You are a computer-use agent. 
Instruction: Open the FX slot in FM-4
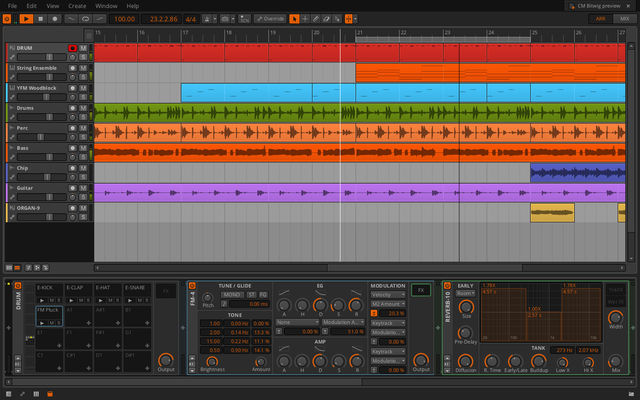click(x=421, y=290)
